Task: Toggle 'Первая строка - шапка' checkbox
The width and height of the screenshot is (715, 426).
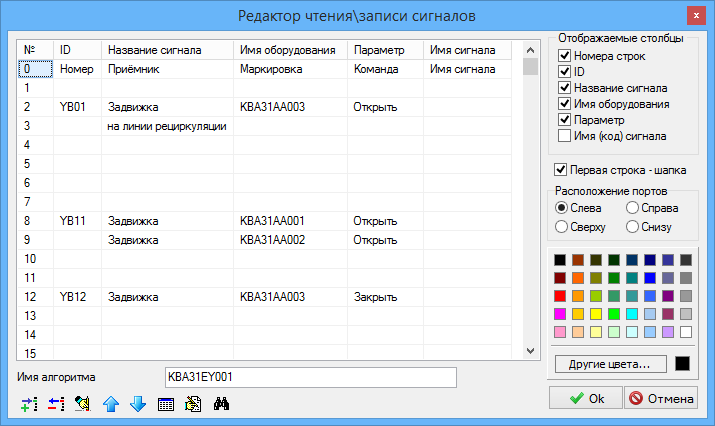Action: point(560,168)
